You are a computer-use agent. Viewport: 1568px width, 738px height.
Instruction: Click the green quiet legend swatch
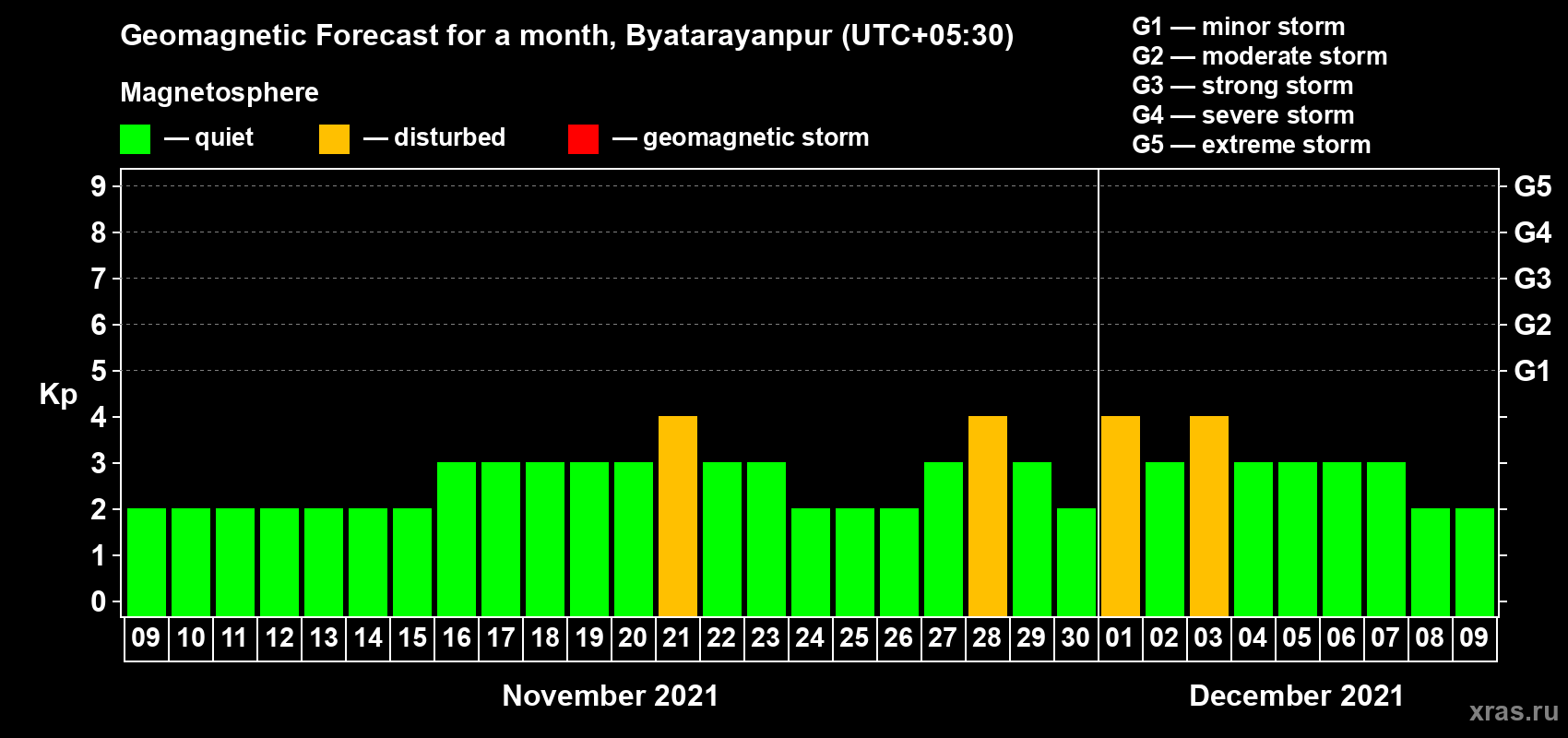135,139
